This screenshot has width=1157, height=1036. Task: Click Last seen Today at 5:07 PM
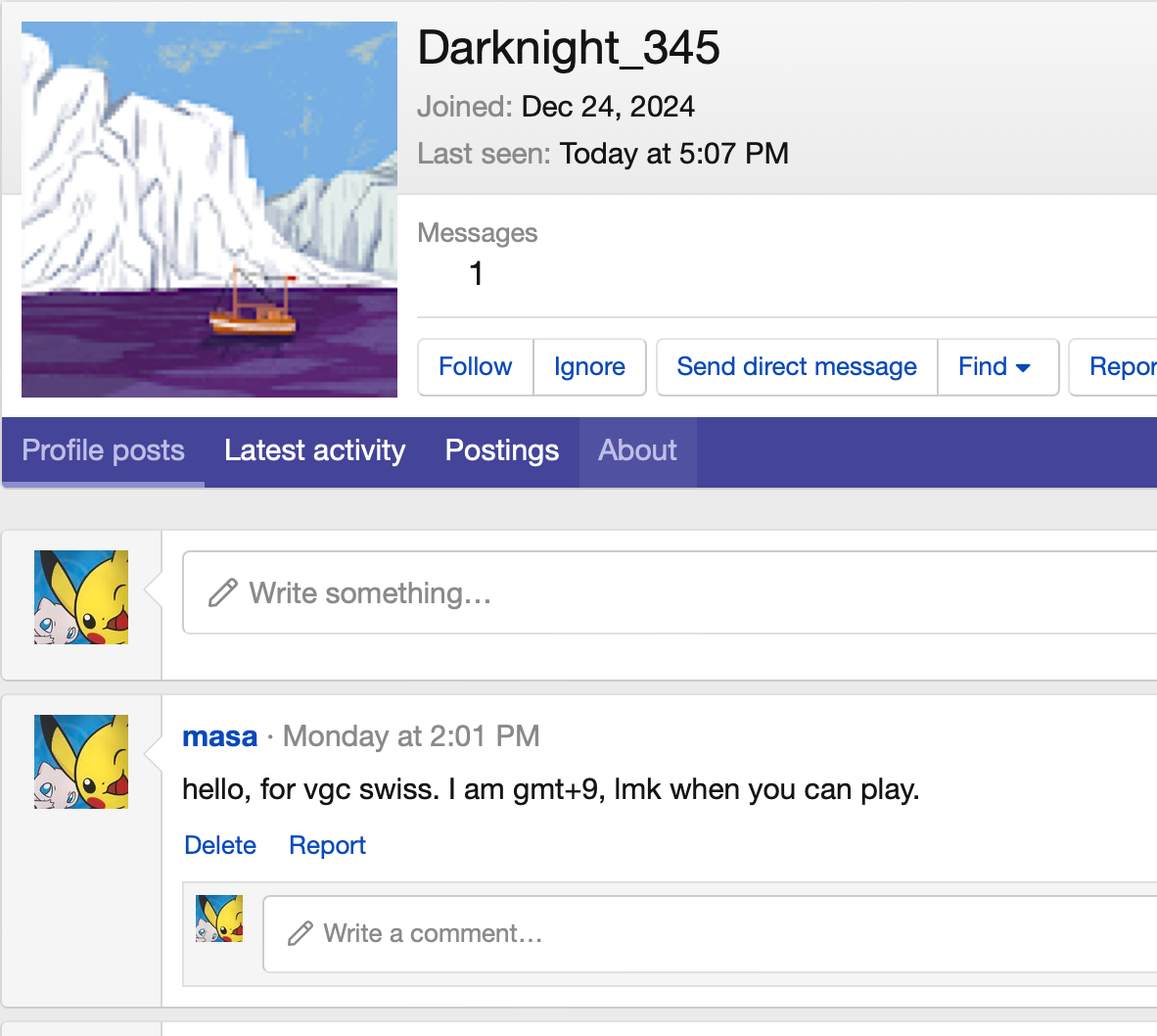673,154
